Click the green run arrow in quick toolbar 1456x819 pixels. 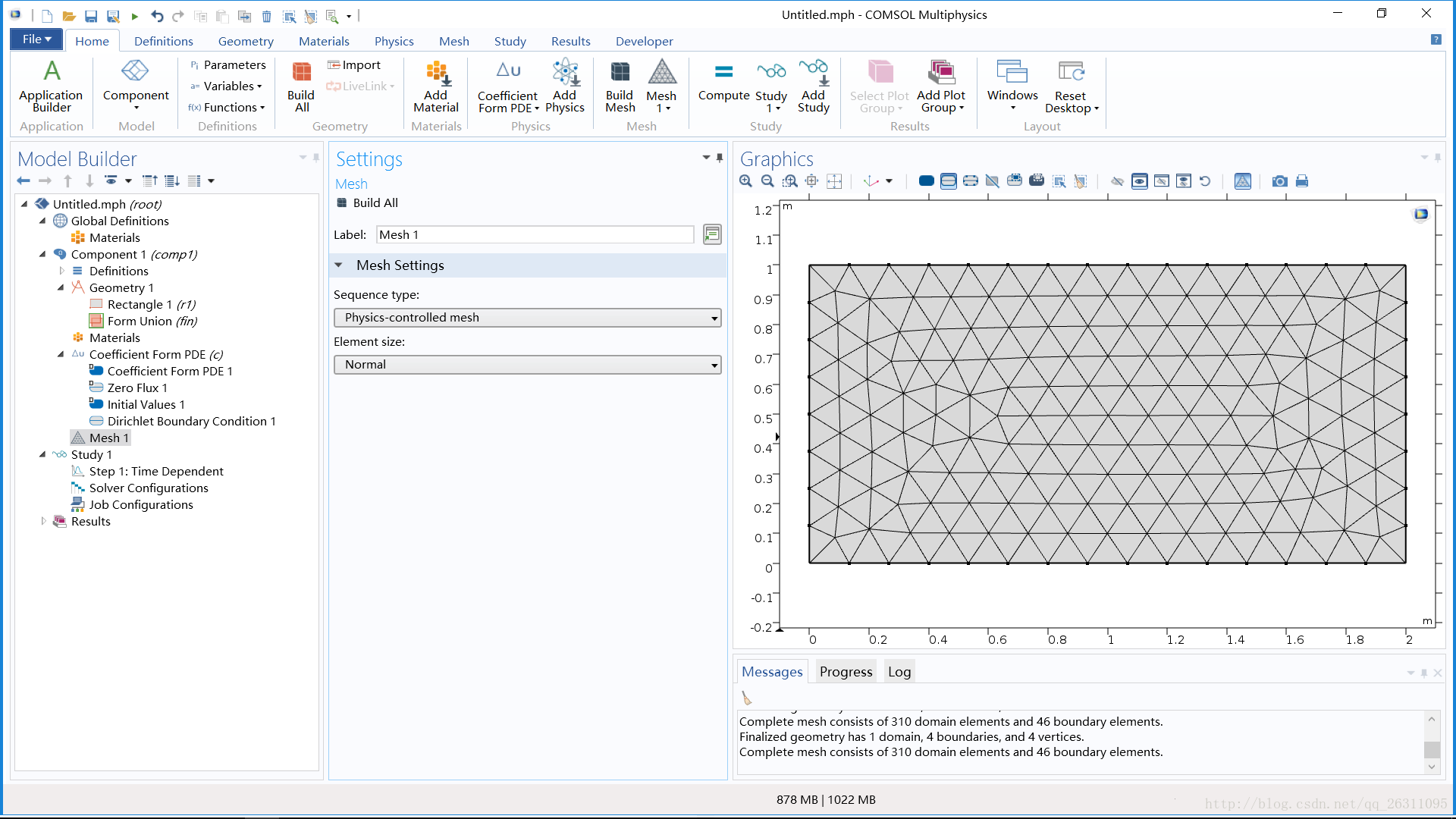(x=134, y=16)
